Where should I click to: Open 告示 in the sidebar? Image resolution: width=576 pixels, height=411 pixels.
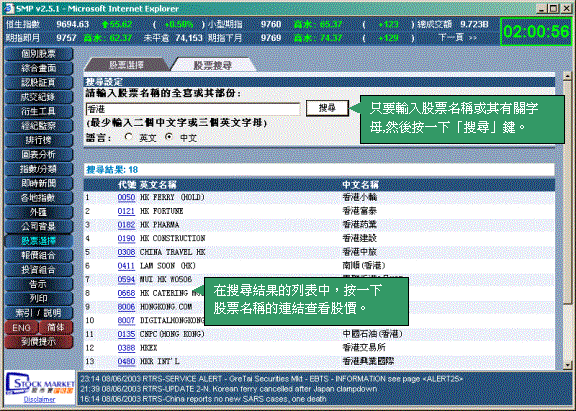click(x=39, y=284)
